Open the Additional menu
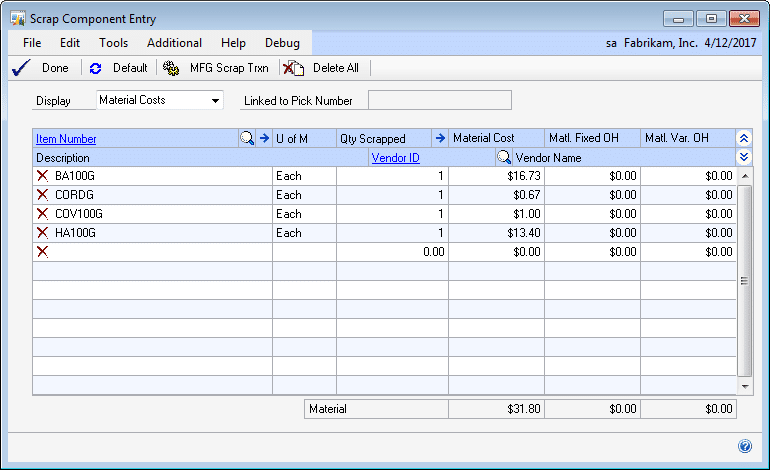This screenshot has width=770, height=470. tap(174, 43)
